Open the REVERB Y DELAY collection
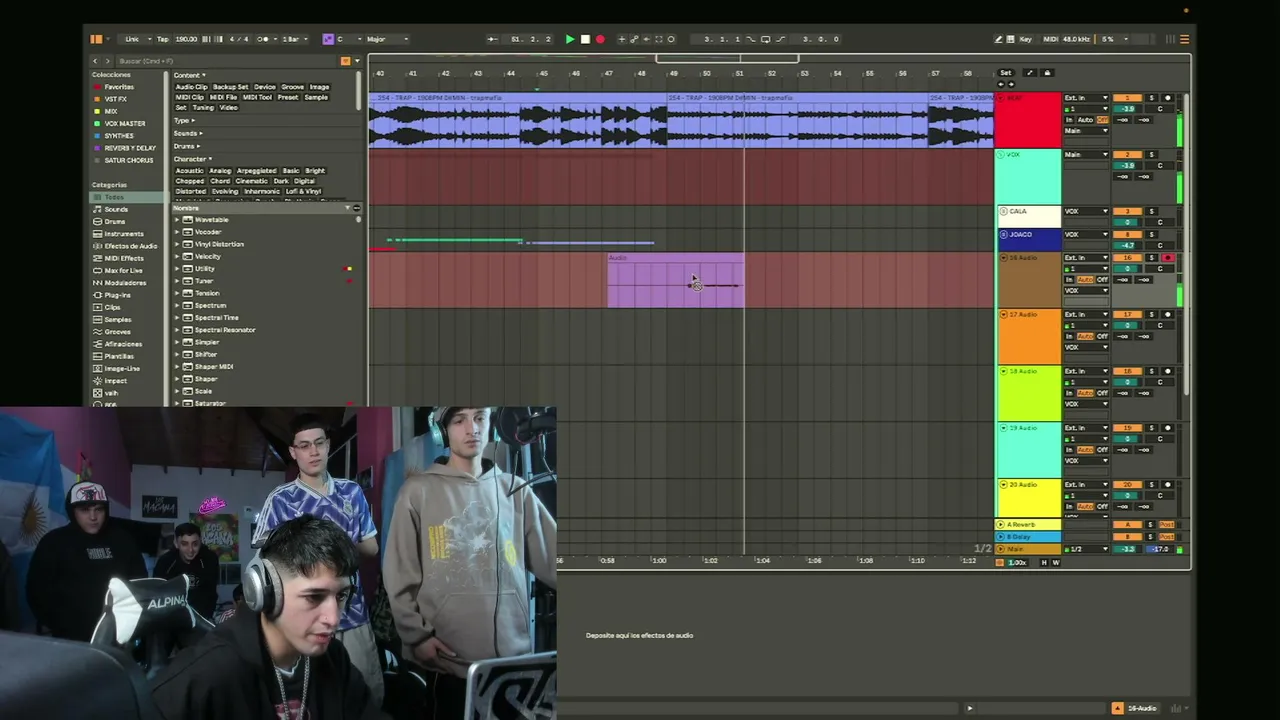The height and width of the screenshot is (720, 1280). click(x=130, y=148)
